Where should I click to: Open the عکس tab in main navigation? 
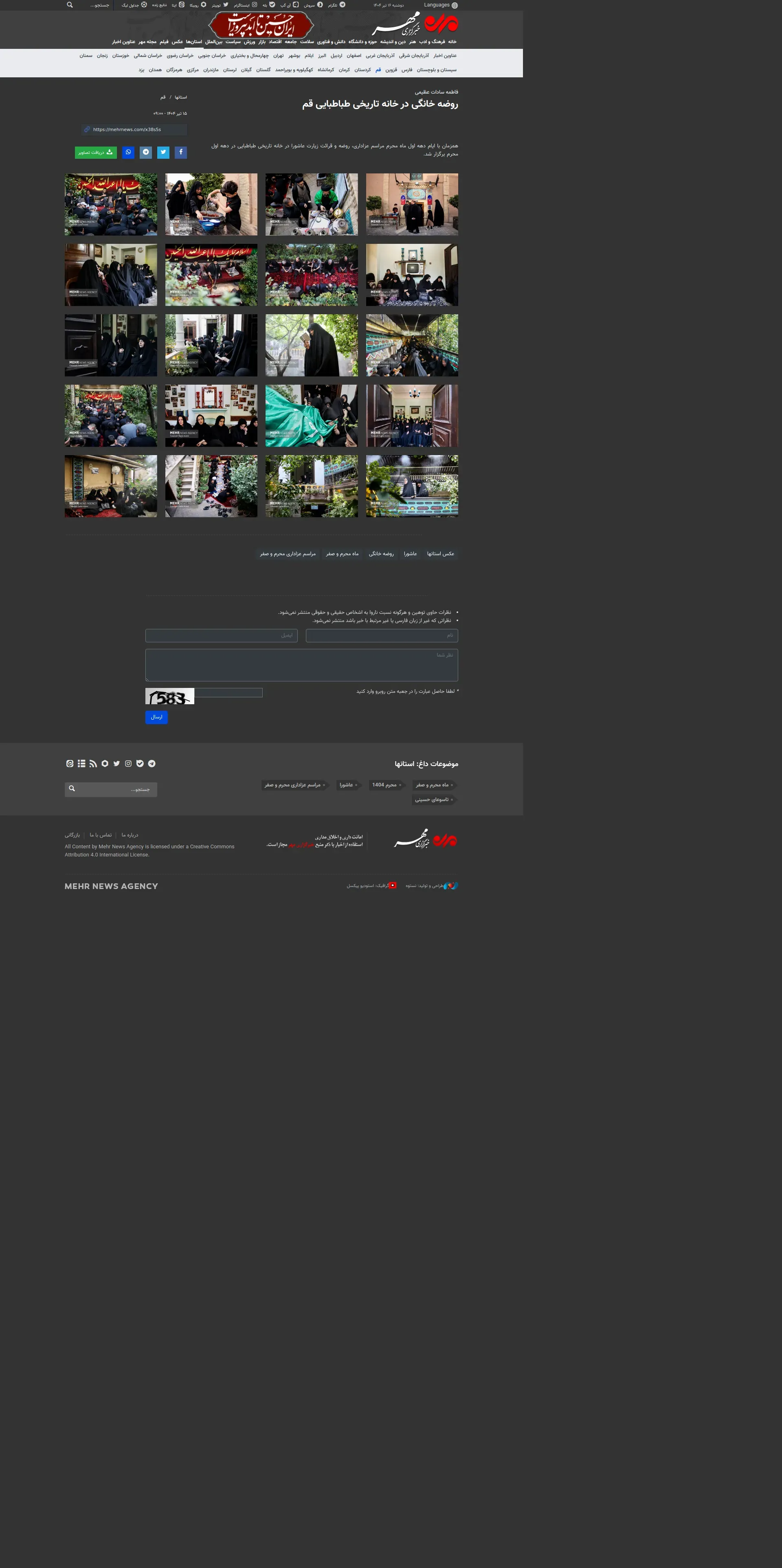pyautogui.click(x=177, y=42)
